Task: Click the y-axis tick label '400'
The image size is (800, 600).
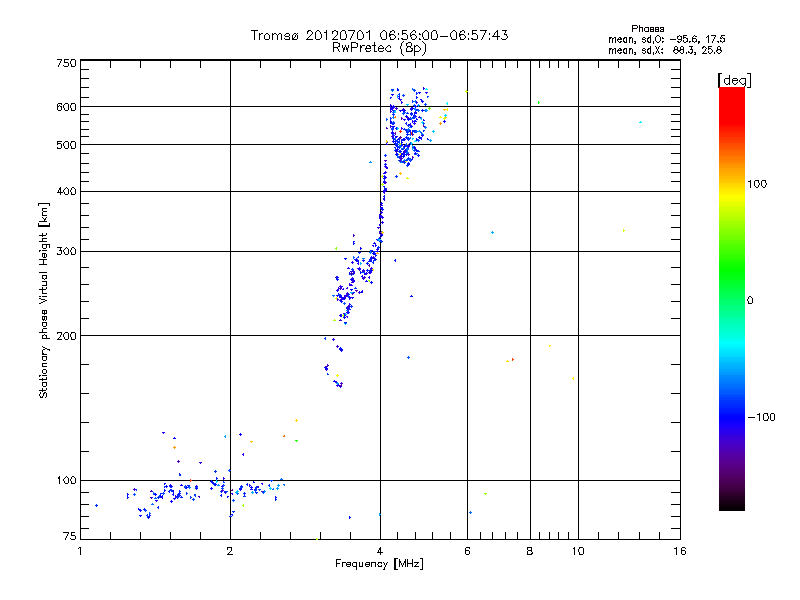Action: [66, 191]
